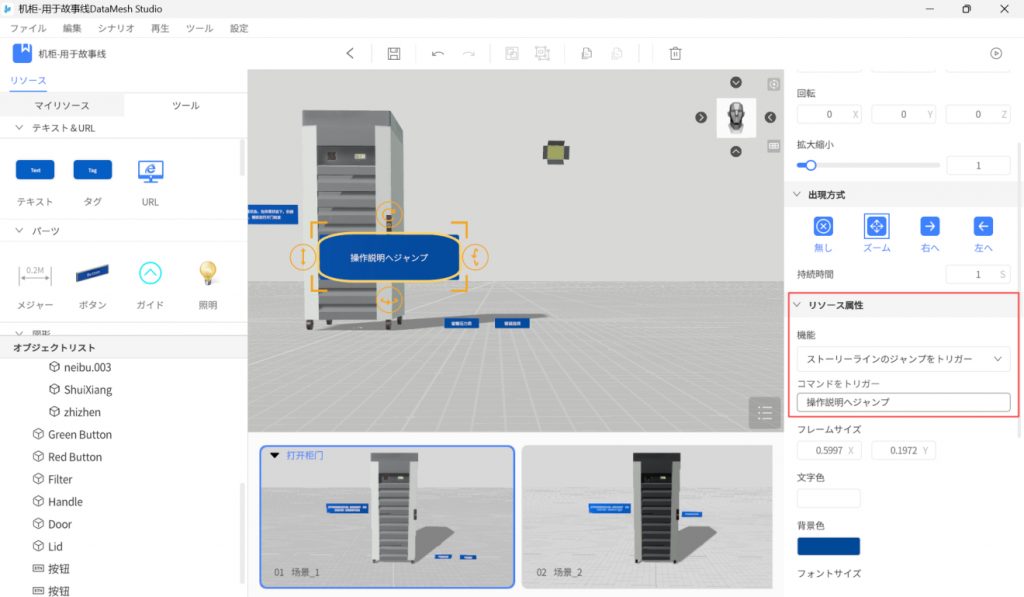Collapse the リソース属性 section
This screenshot has height=597, width=1024.
pyautogui.click(x=797, y=305)
